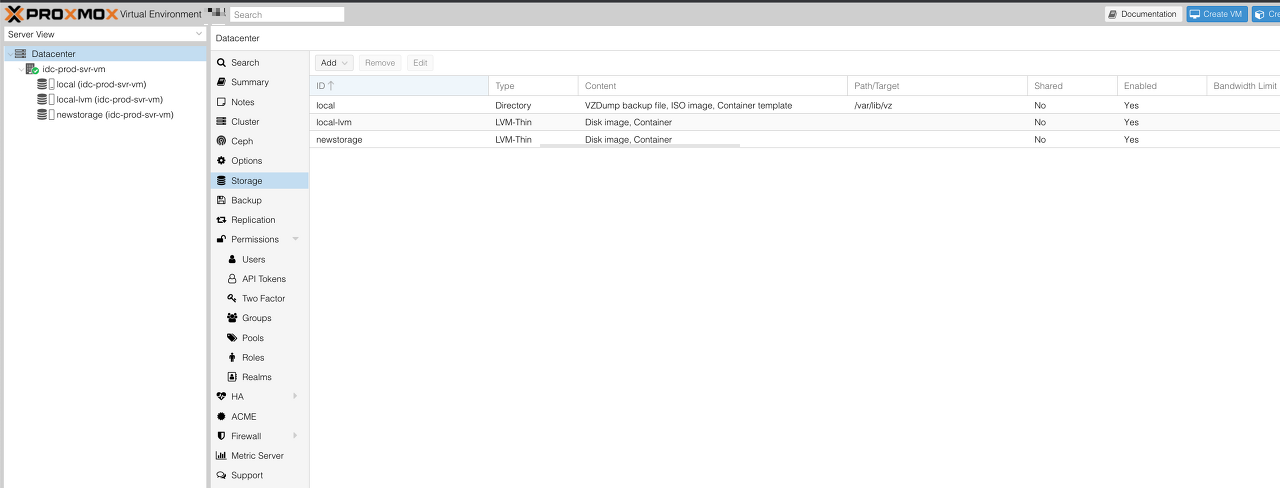The height and width of the screenshot is (488, 1280).
Task: Click the Search magnifier icon in side menu
Action: click(221, 62)
